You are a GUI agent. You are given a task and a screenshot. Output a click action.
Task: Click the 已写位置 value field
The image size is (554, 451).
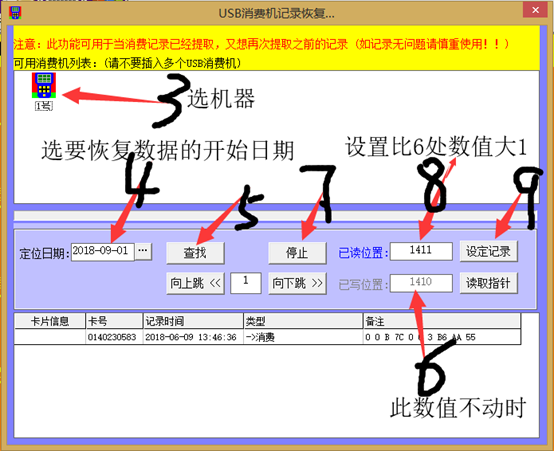click(421, 283)
